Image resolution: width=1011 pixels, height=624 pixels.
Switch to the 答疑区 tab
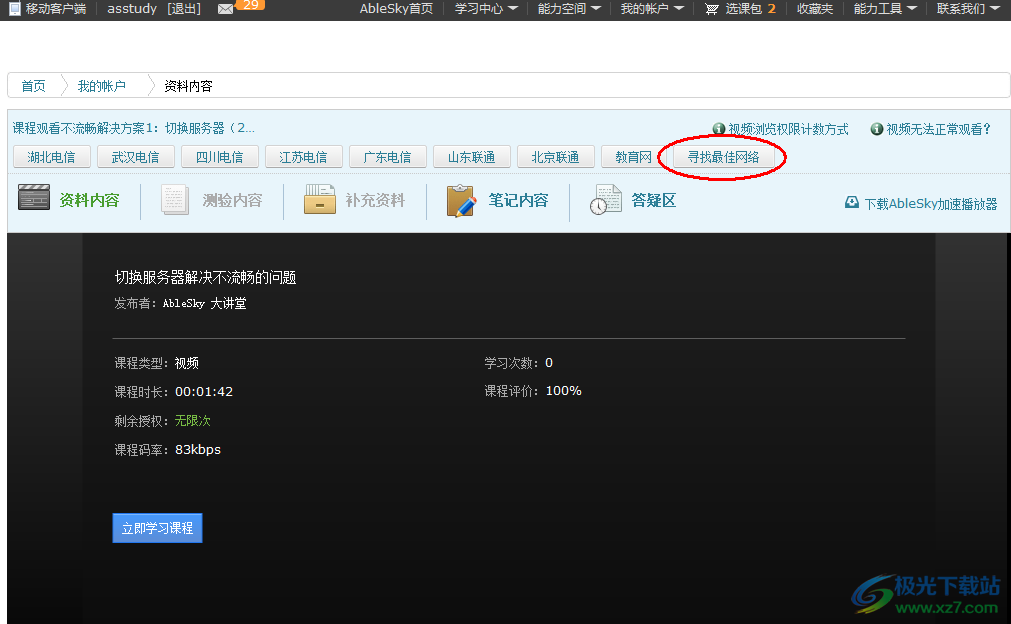coord(653,200)
